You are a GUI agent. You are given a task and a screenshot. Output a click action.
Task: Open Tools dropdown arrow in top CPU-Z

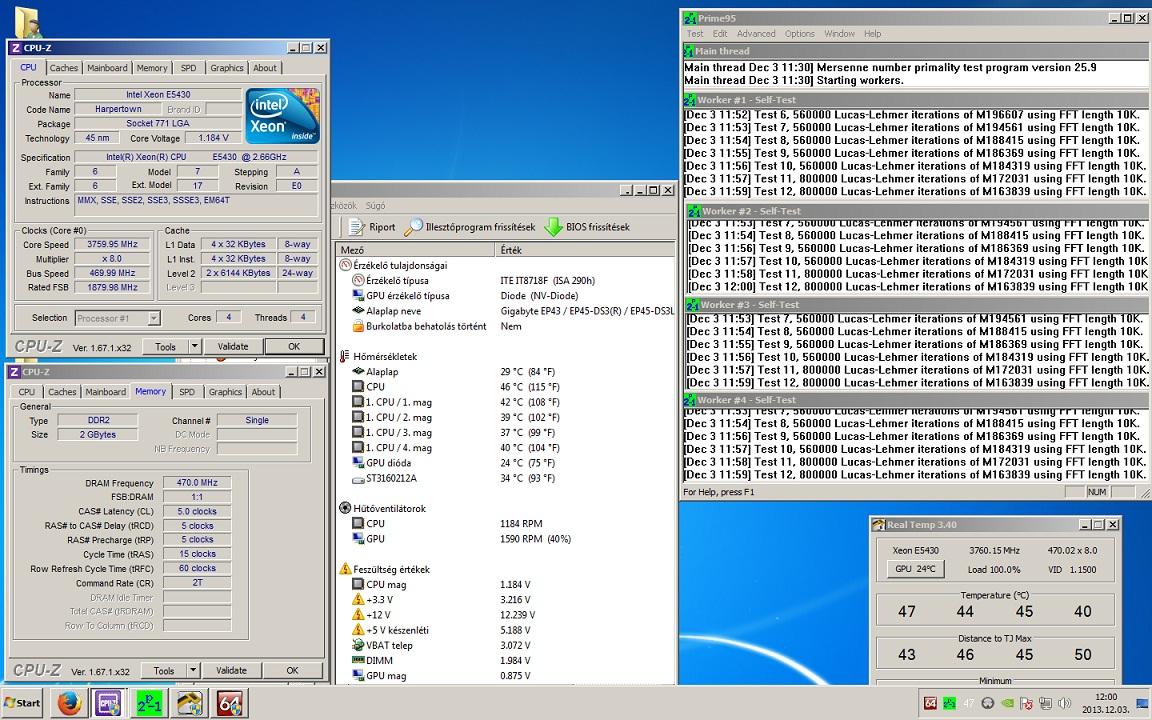[x=195, y=346]
